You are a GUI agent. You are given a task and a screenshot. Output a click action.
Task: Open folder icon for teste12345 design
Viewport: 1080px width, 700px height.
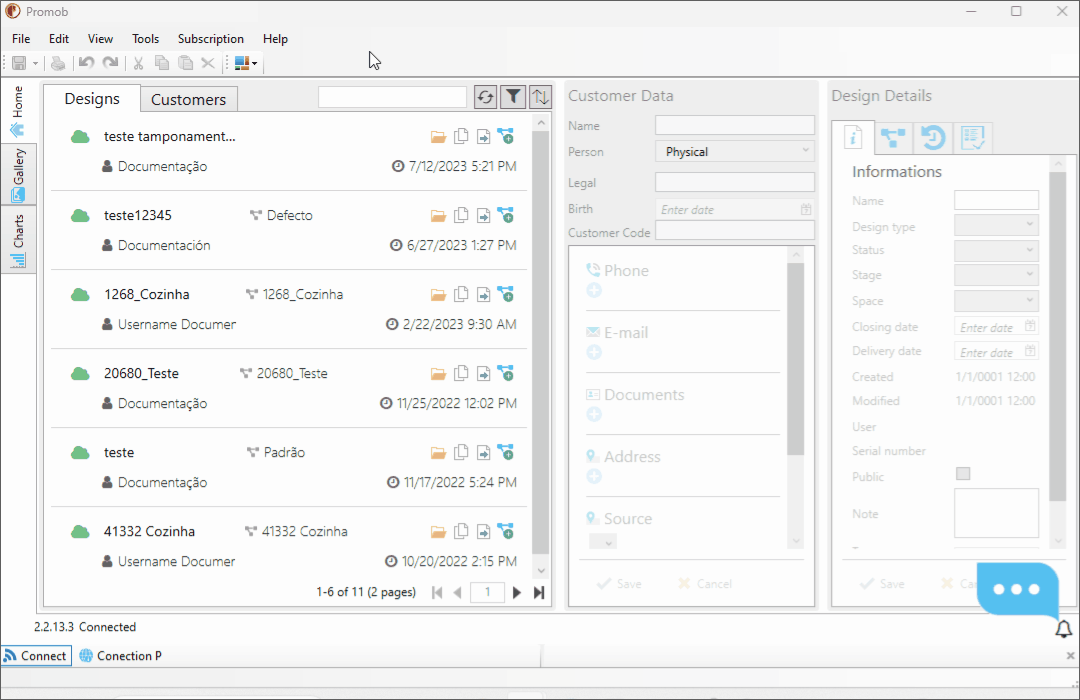438,216
